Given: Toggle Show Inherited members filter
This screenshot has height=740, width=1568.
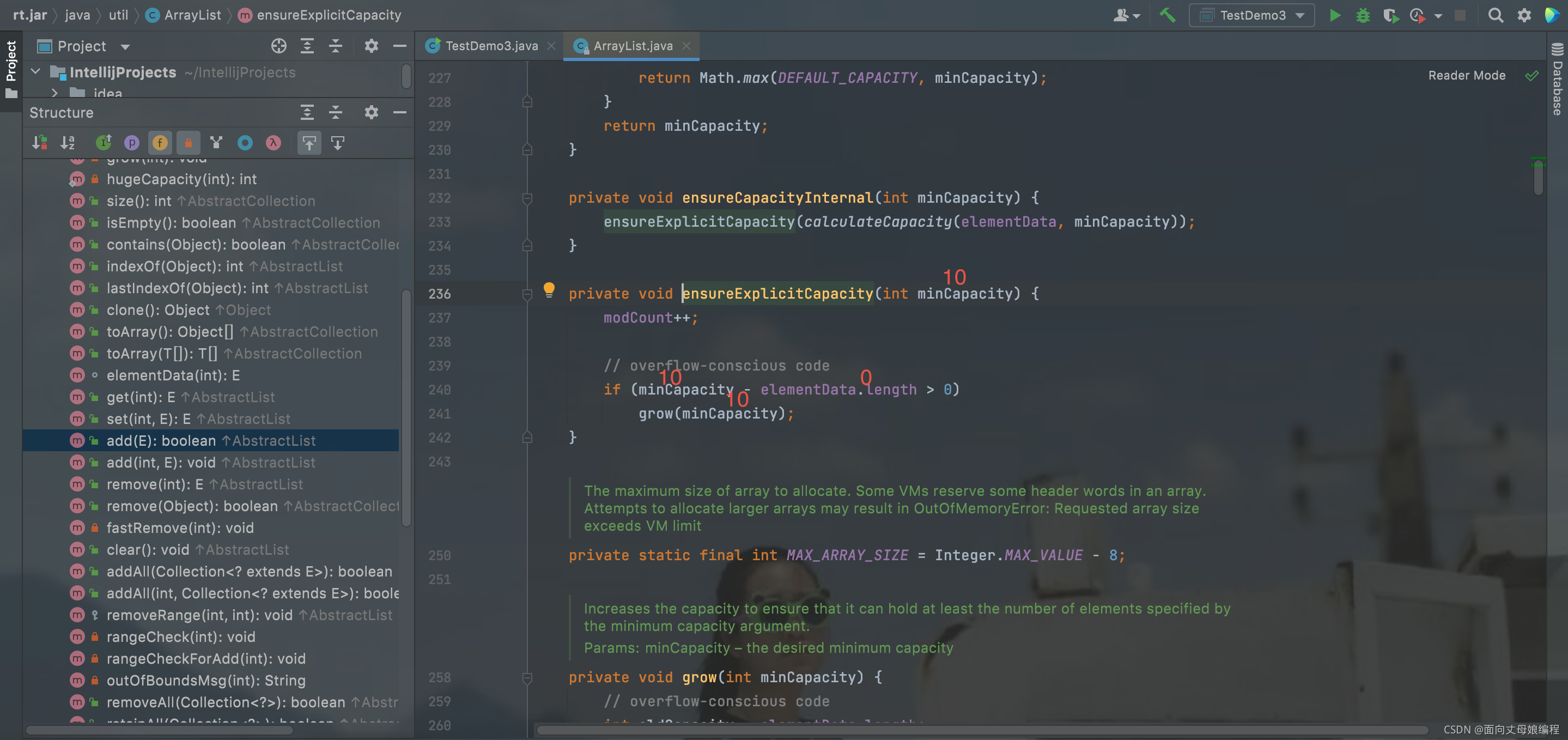Looking at the screenshot, I should click(x=104, y=143).
